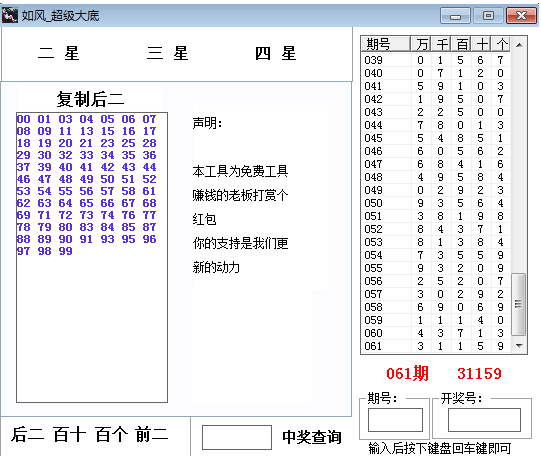The image size is (541, 463).
Task: Select row 044 in the results list
Action: tap(436, 125)
